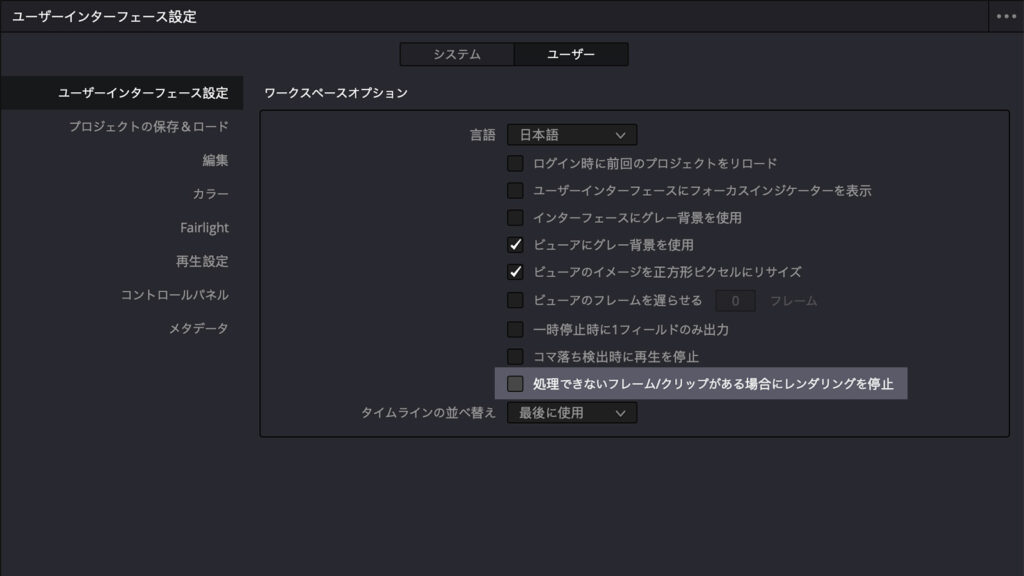Uncheck ビューアにグレー背景を使用

coord(515,245)
